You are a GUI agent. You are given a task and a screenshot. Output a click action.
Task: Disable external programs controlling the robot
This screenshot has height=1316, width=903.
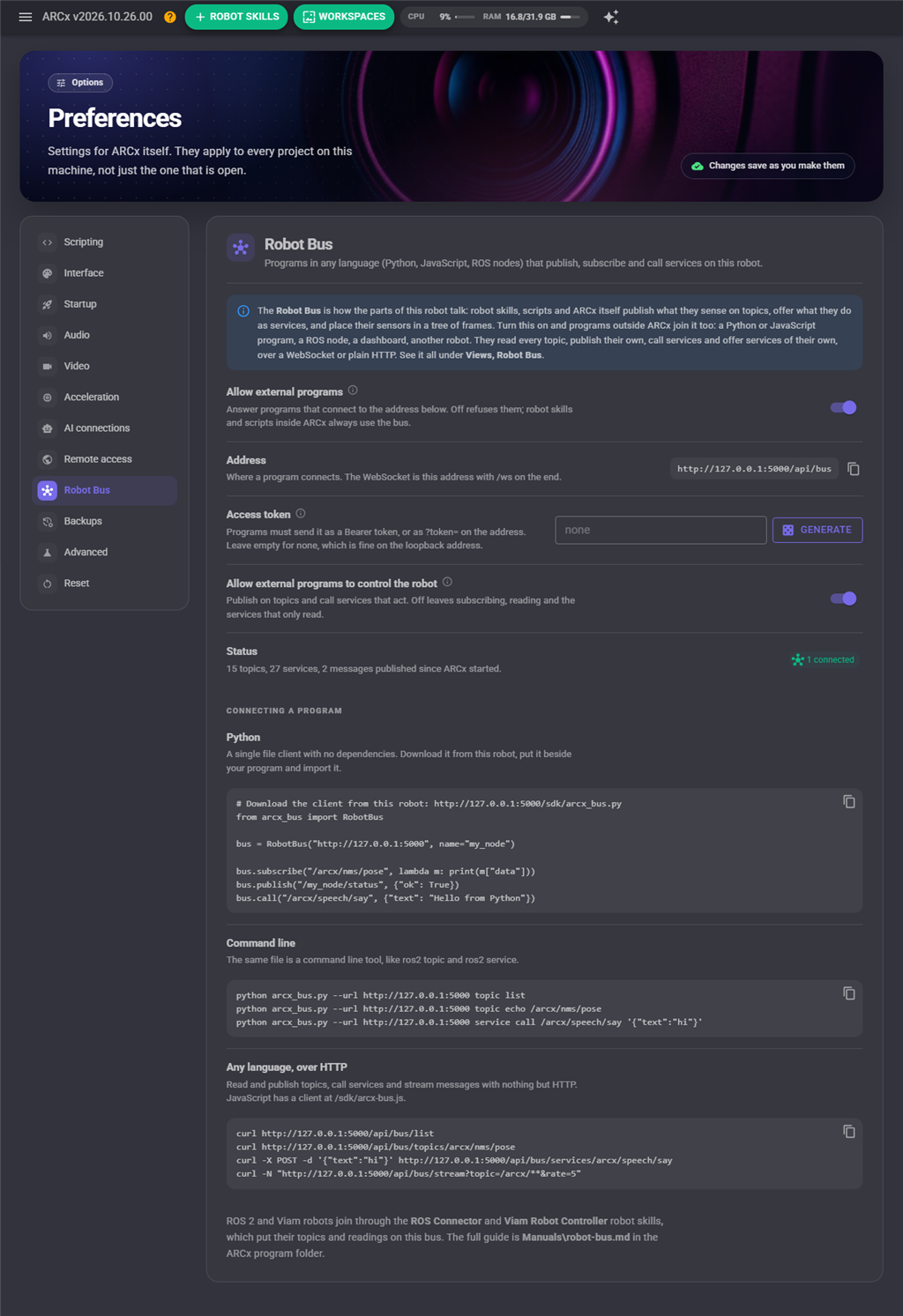coord(843,599)
